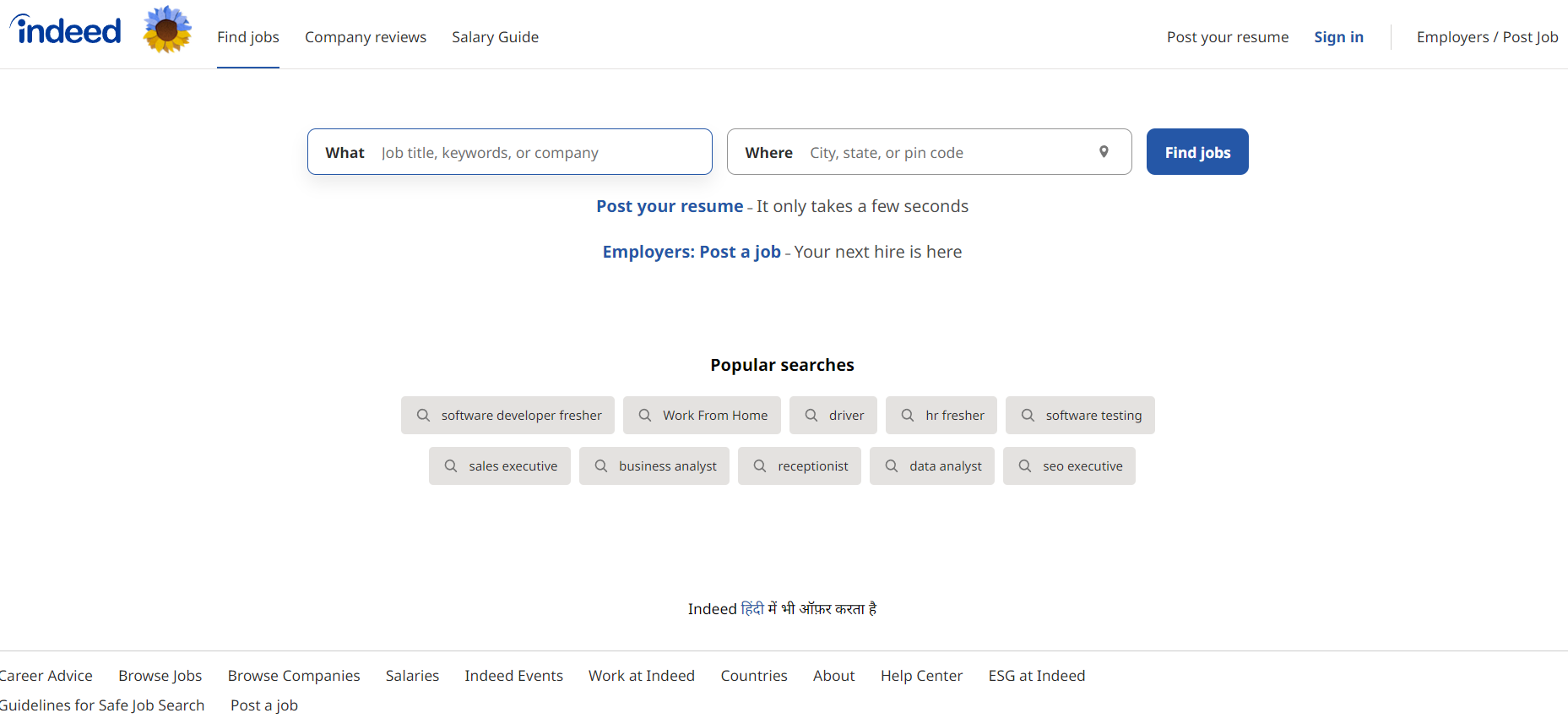Select the Find jobs navigation tab
Image resolution: width=1568 pixels, height=724 pixels.
(248, 37)
